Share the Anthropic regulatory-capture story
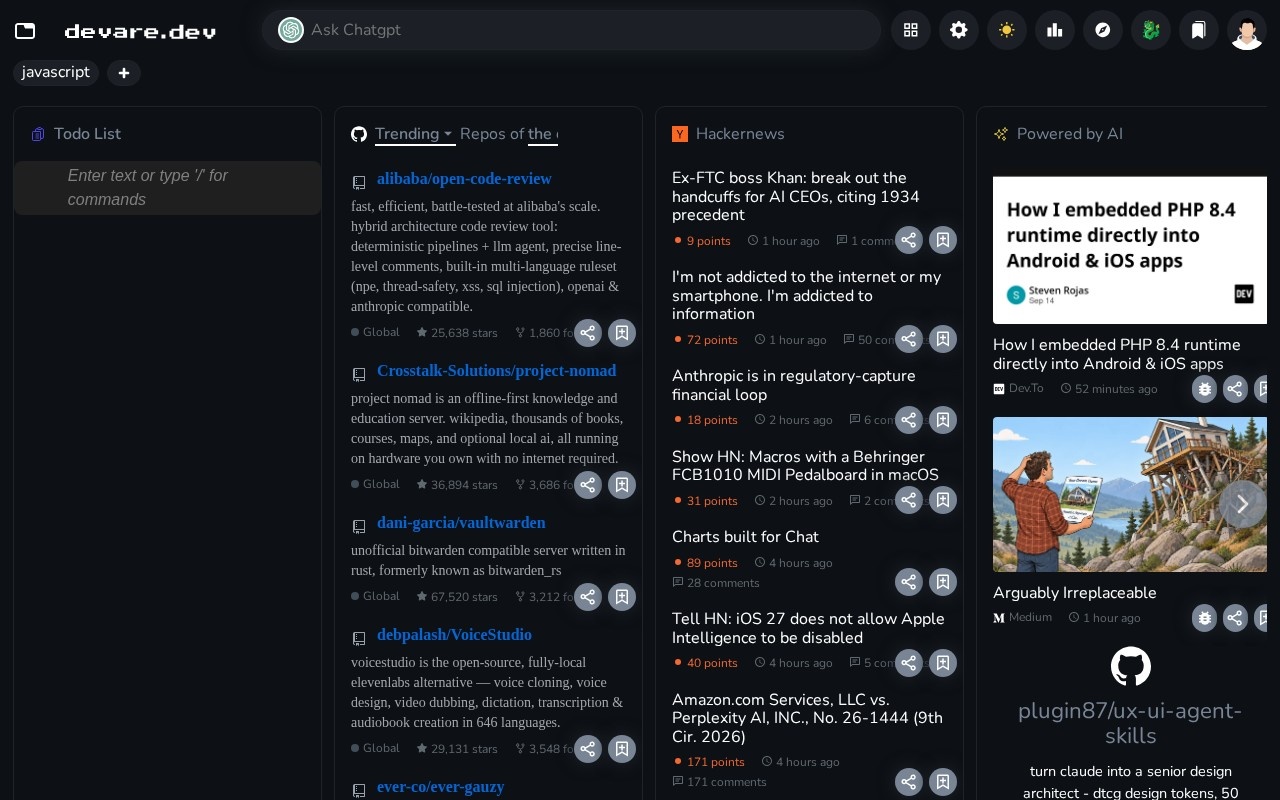The image size is (1280, 800). point(908,420)
